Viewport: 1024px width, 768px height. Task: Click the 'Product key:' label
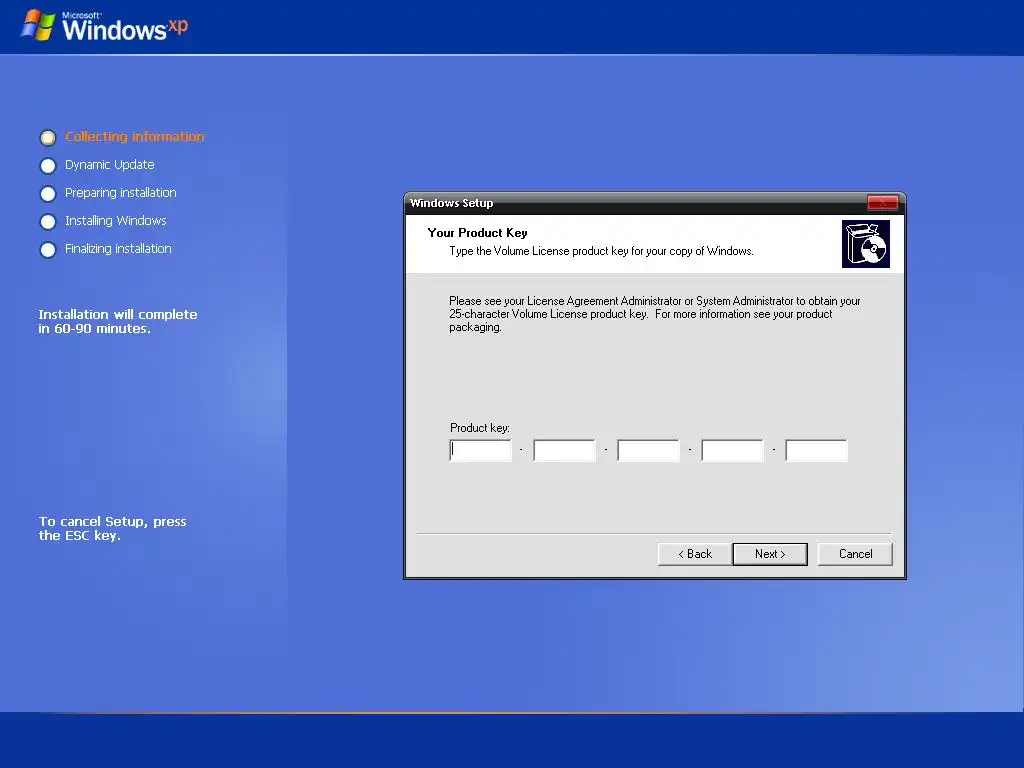click(x=480, y=428)
